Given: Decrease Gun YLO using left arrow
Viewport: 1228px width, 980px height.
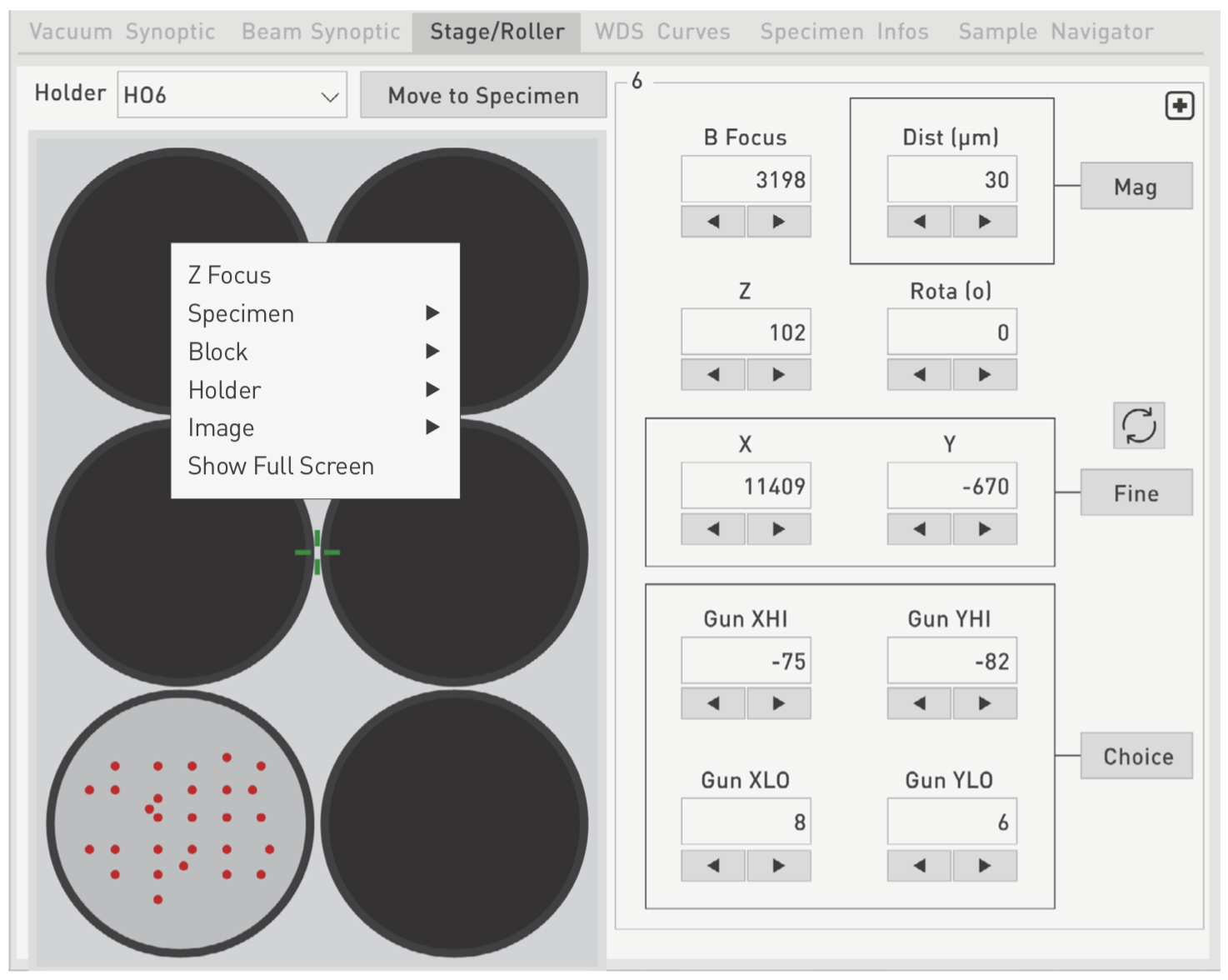Looking at the screenshot, I should pos(919,866).
